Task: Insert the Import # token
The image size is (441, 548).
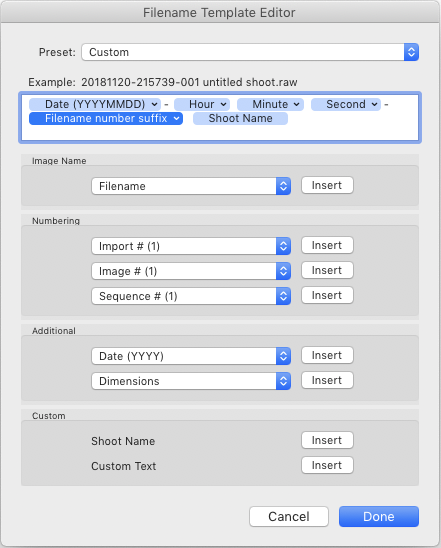Action: click(327, 245)
